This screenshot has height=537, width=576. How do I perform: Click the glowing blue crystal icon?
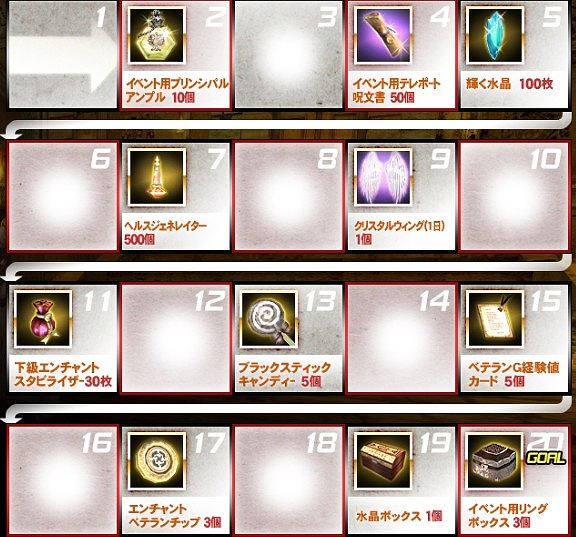point(495,36)
